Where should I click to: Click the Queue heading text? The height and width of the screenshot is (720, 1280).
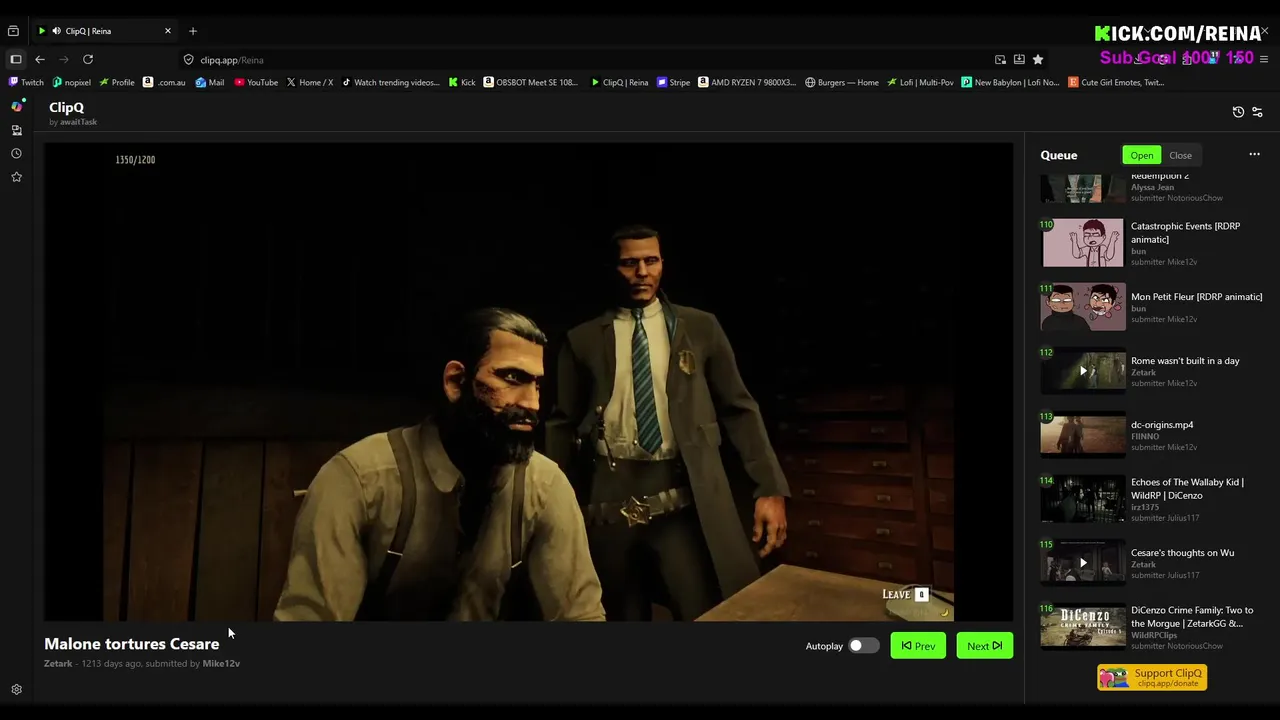pyautogui.click(x=1058, y=155)
